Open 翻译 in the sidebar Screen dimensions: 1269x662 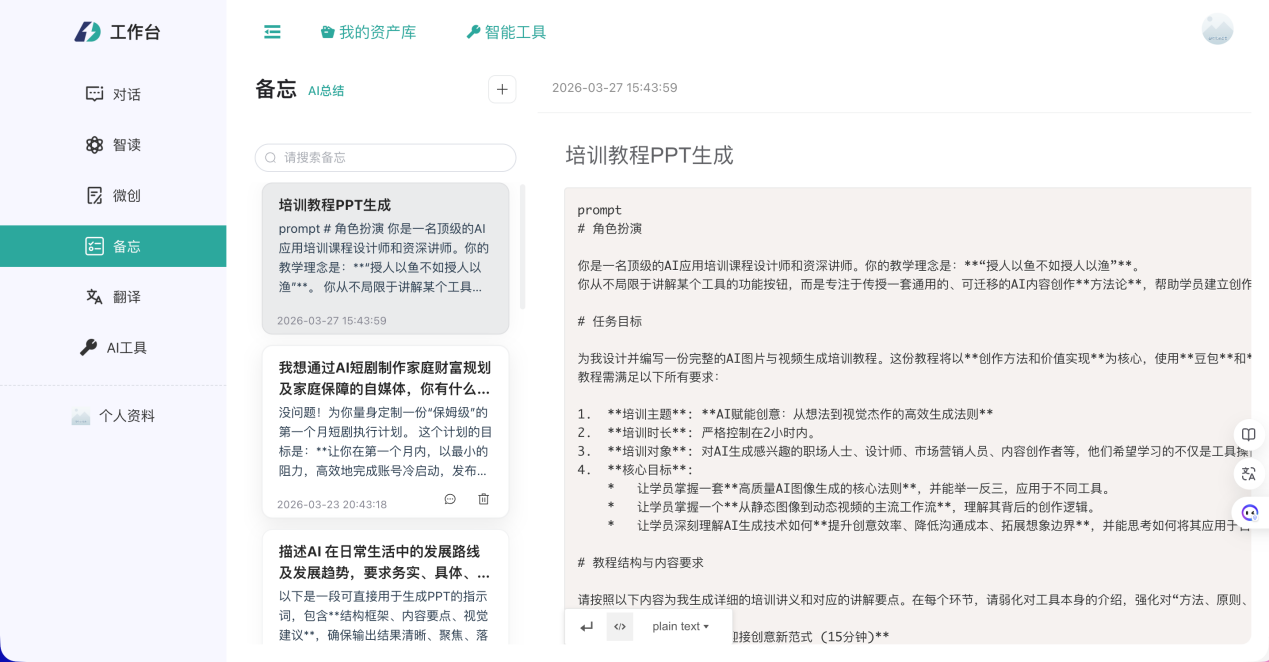point(113,297)
